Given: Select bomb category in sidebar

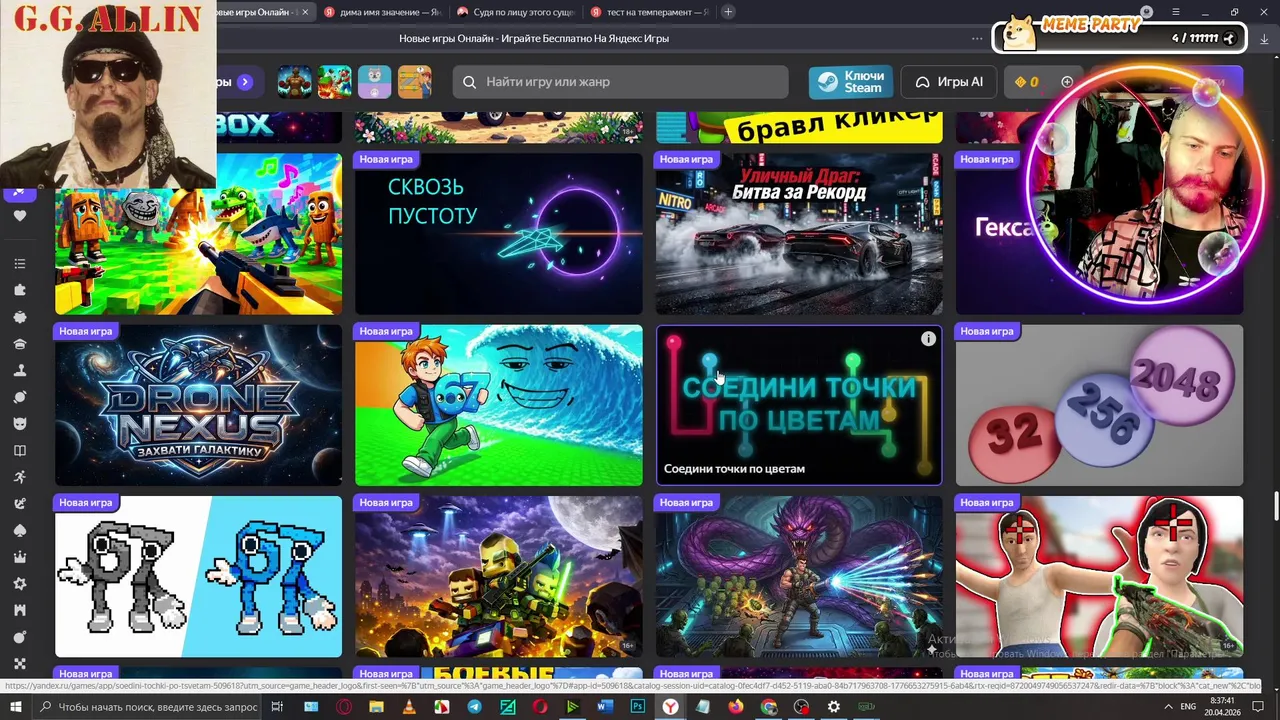Looking at the screenshot, I should (x=20, y=637).
